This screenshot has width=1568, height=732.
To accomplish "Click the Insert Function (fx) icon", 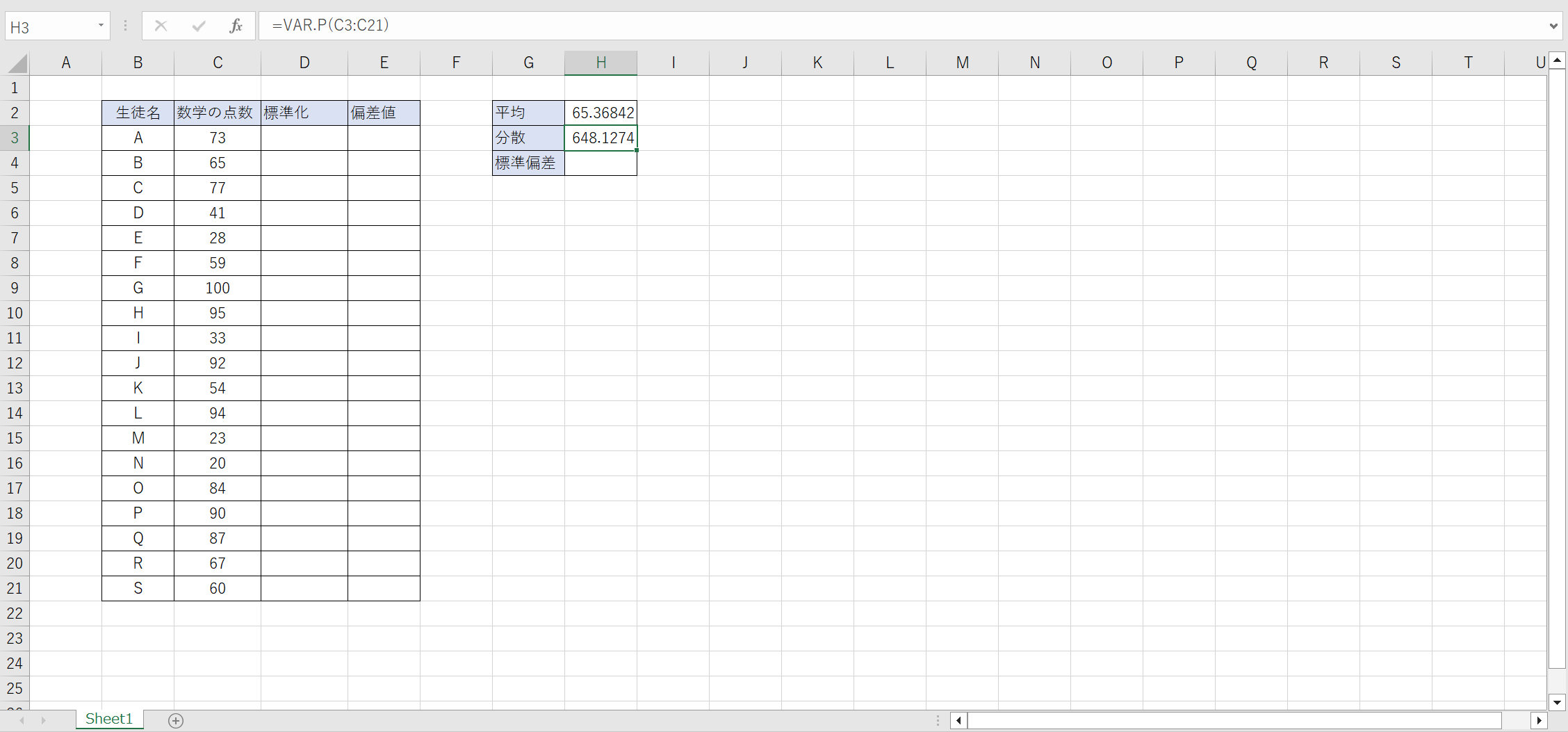I will pyautogui.click(x=236, y=25).
